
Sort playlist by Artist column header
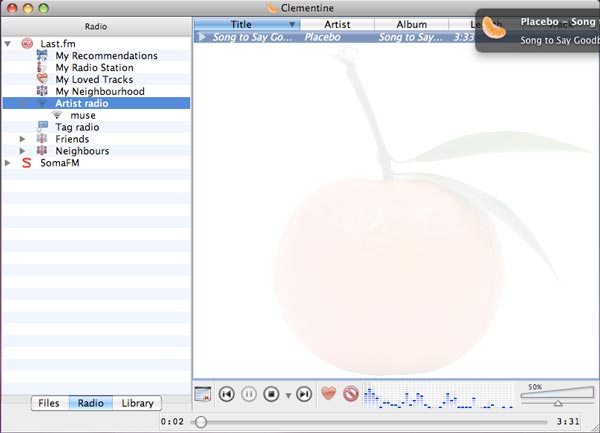[x=337, y=24]
